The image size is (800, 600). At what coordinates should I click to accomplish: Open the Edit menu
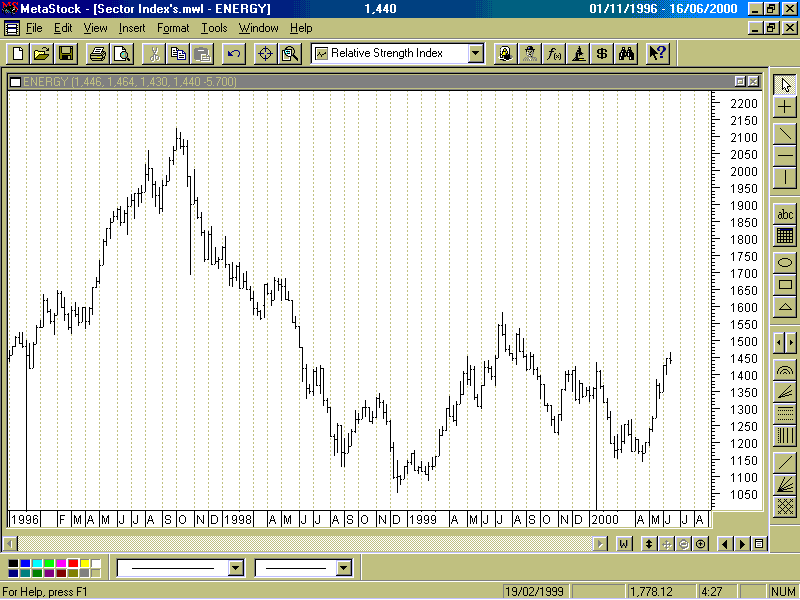tap(63, 28)
